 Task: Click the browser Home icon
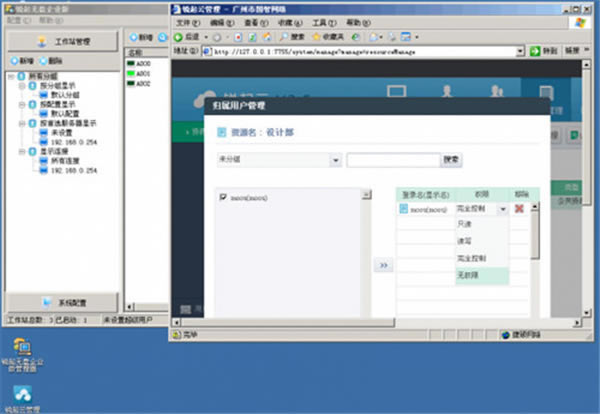click(267, 37)
